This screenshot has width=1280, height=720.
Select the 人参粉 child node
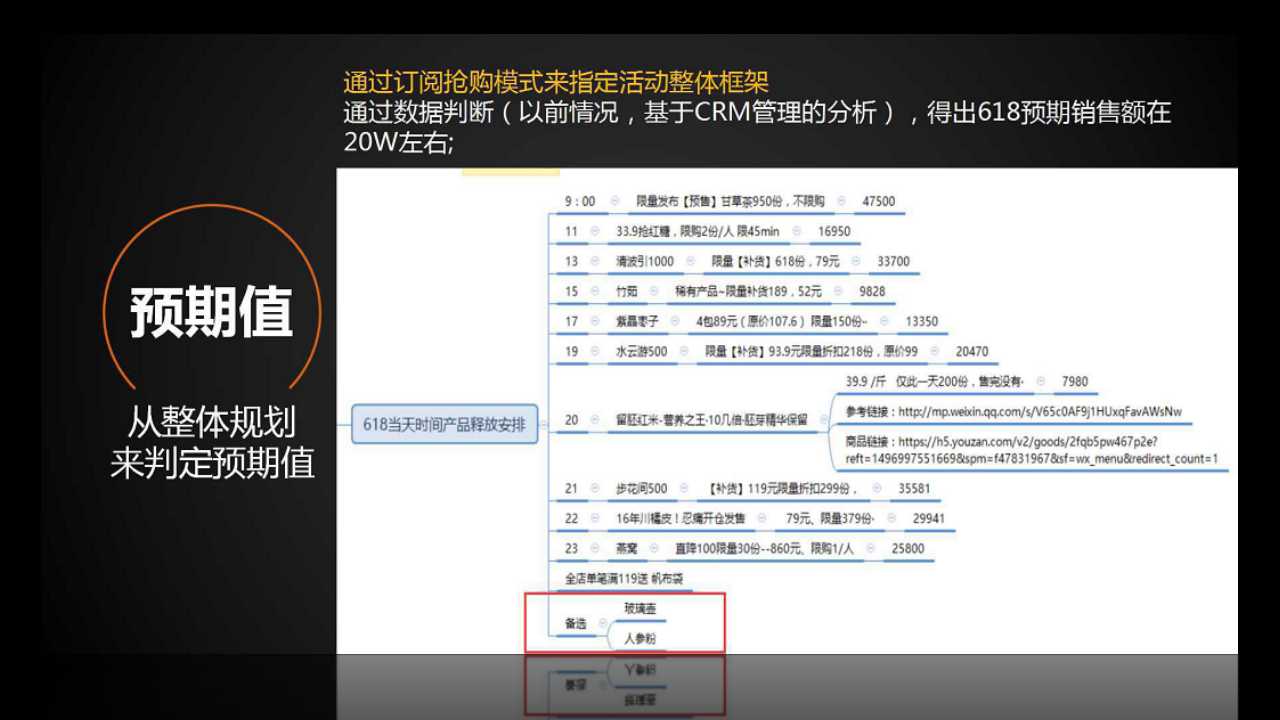(x=640, y=638)
